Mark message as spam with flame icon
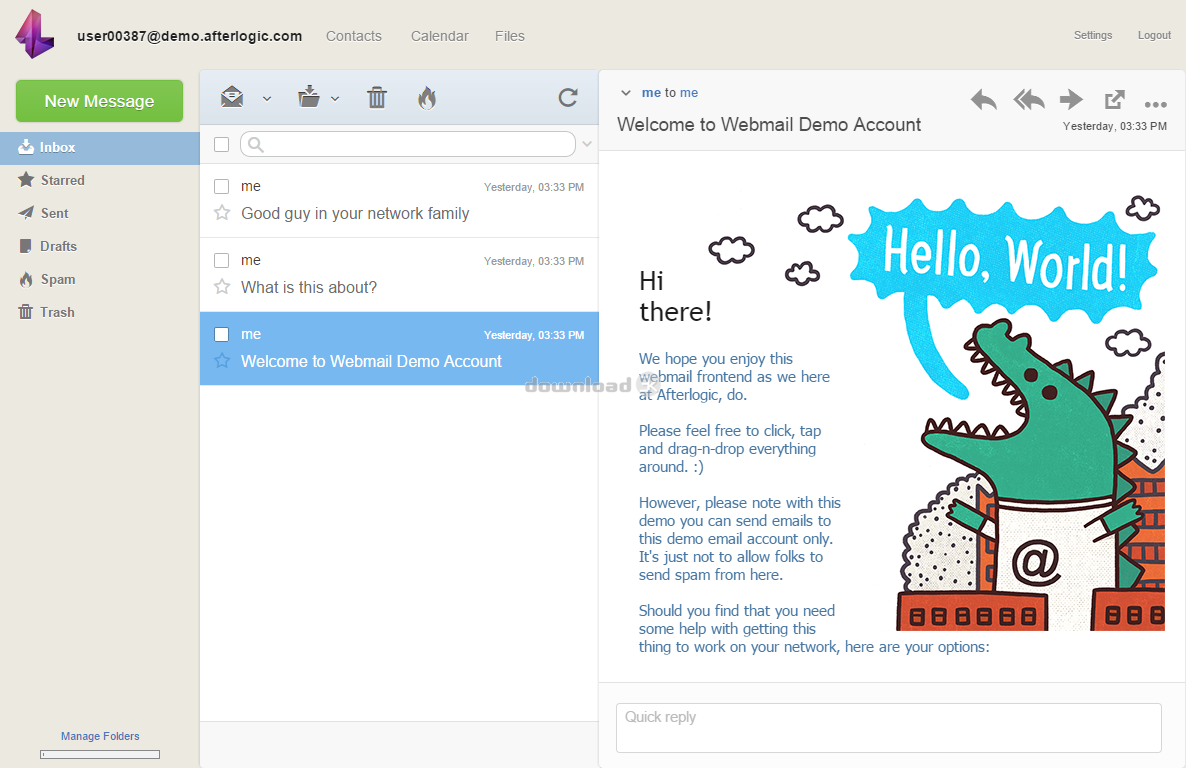Viewport: 1186px width, 768px height. pos(427,97)
